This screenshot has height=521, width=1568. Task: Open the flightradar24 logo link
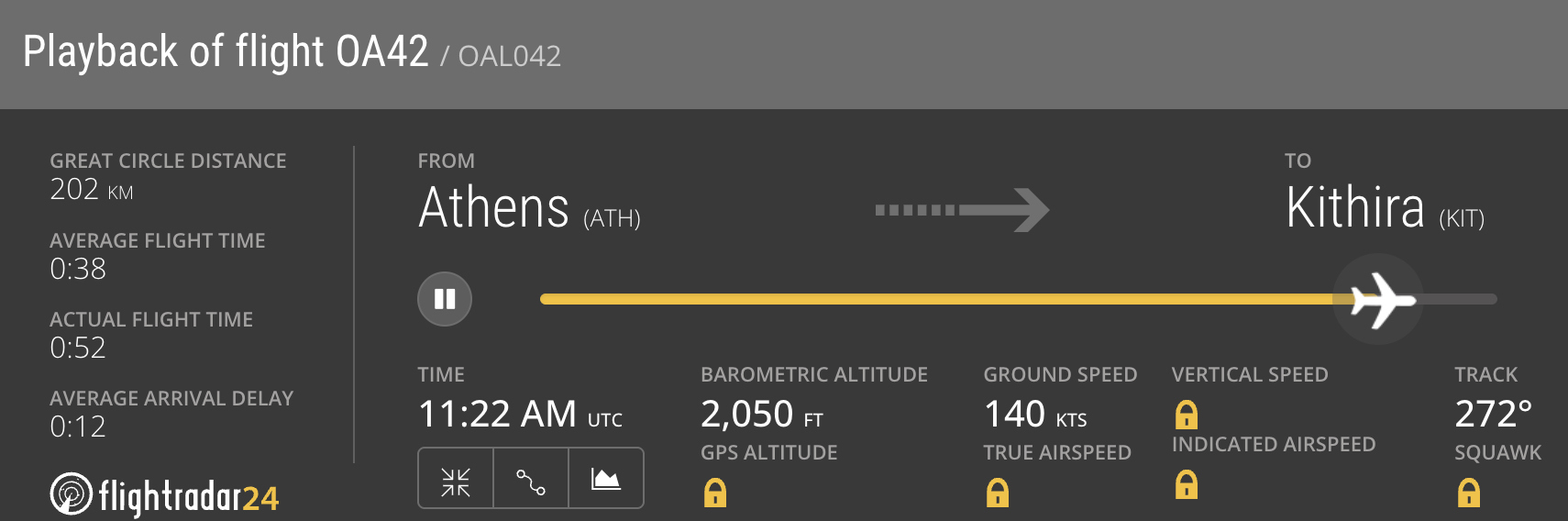(x=165, y=495)
